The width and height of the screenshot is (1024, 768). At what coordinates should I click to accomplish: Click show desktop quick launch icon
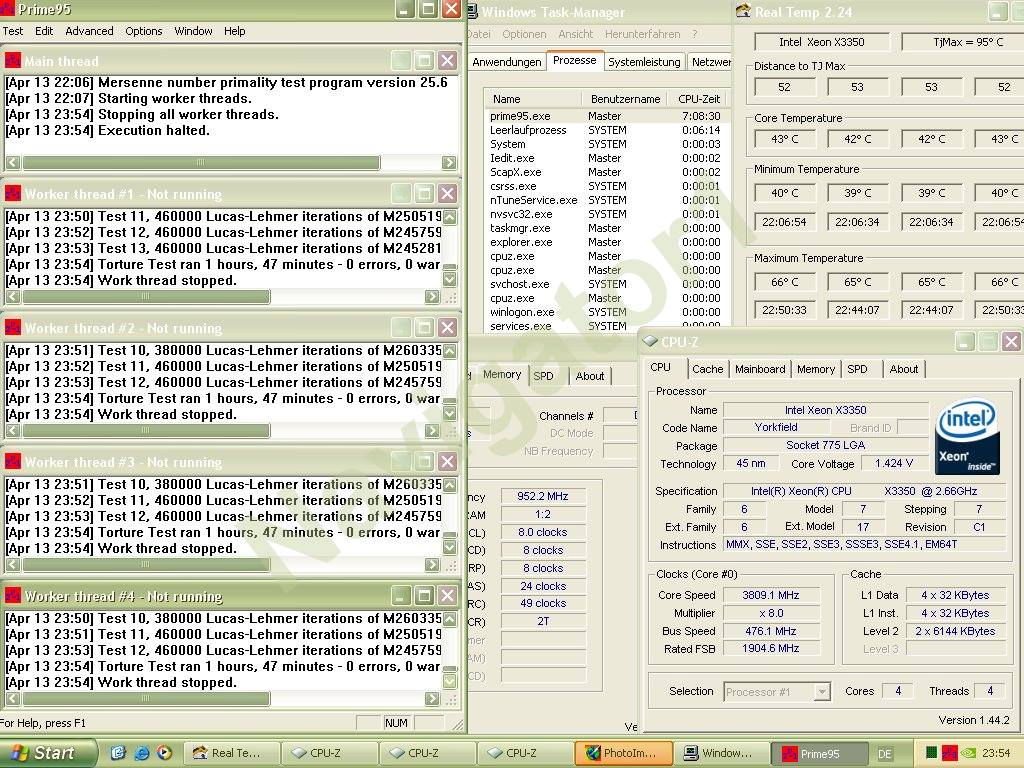(x=118, y=753)
